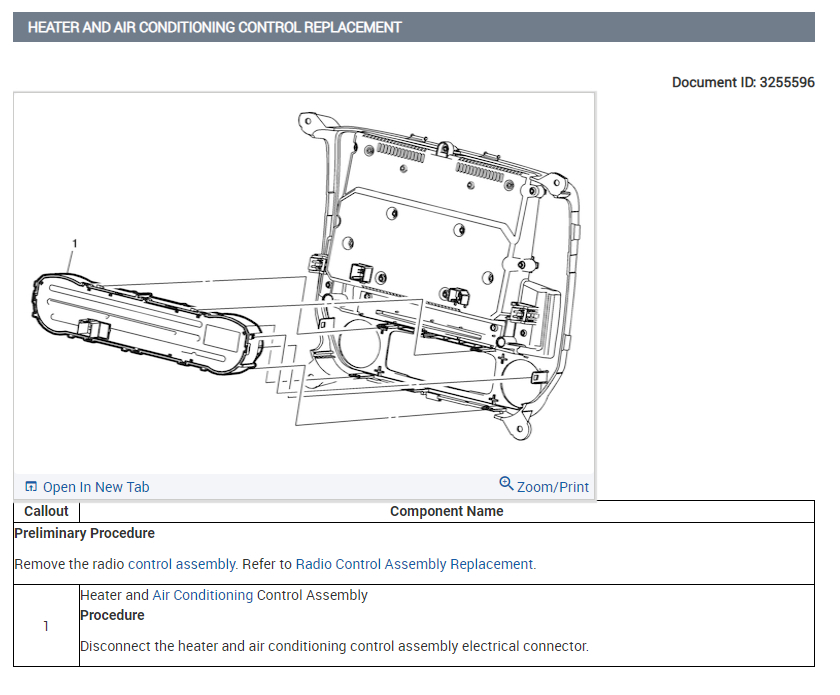
Task: Click the Open In New Tab icon
Action: [31, 487]
